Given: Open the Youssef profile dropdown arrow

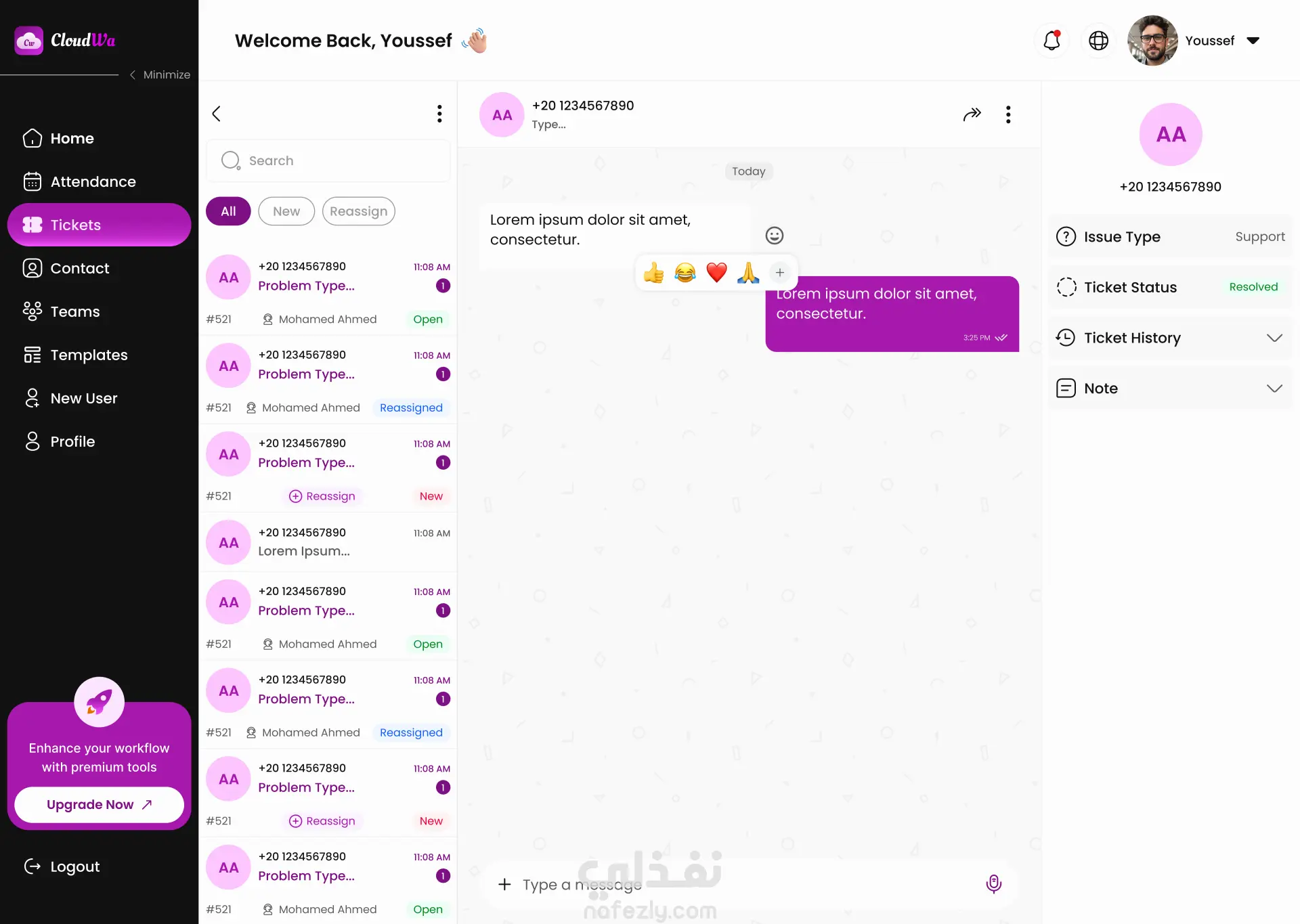Looking at the screenshot, I should click(x=1253, y=41).
